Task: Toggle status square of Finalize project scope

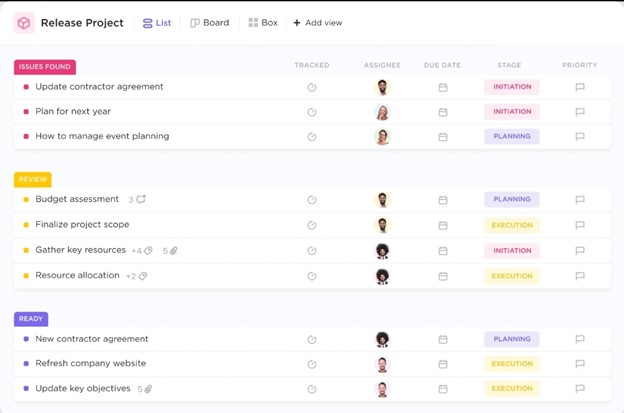Action: tap(26, 226)
